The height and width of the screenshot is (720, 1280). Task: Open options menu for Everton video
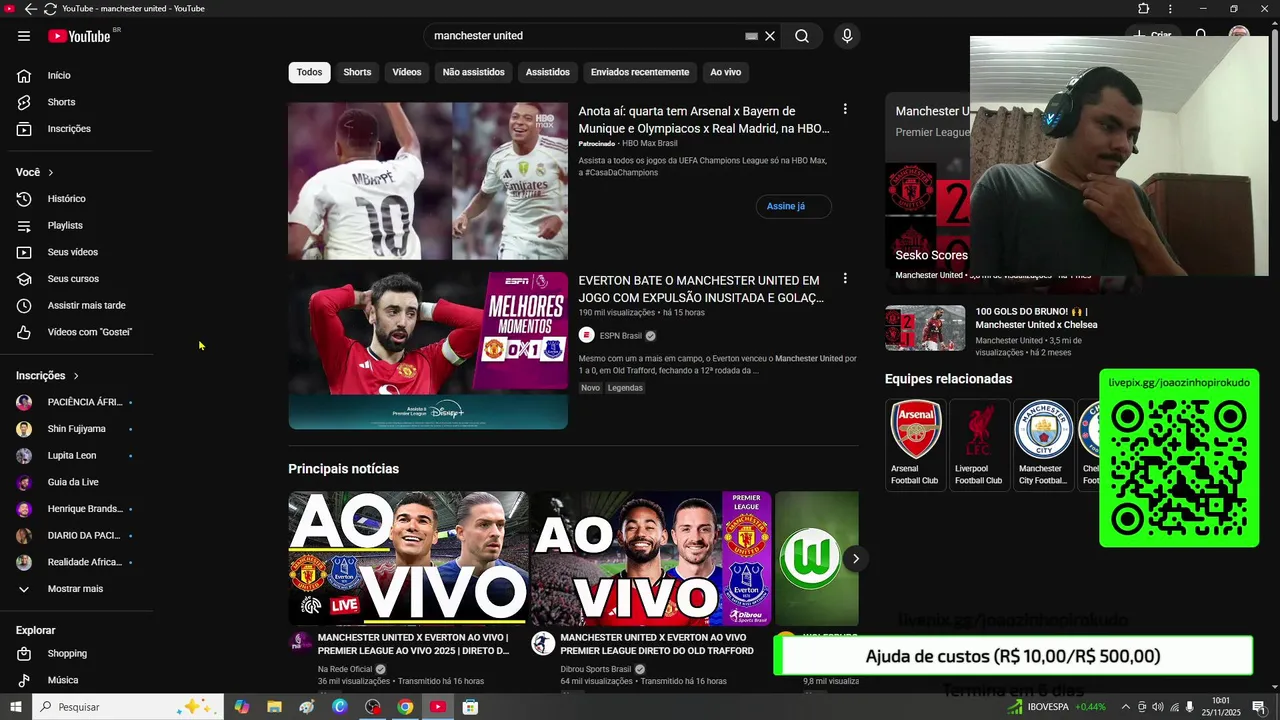click(845, 278)
